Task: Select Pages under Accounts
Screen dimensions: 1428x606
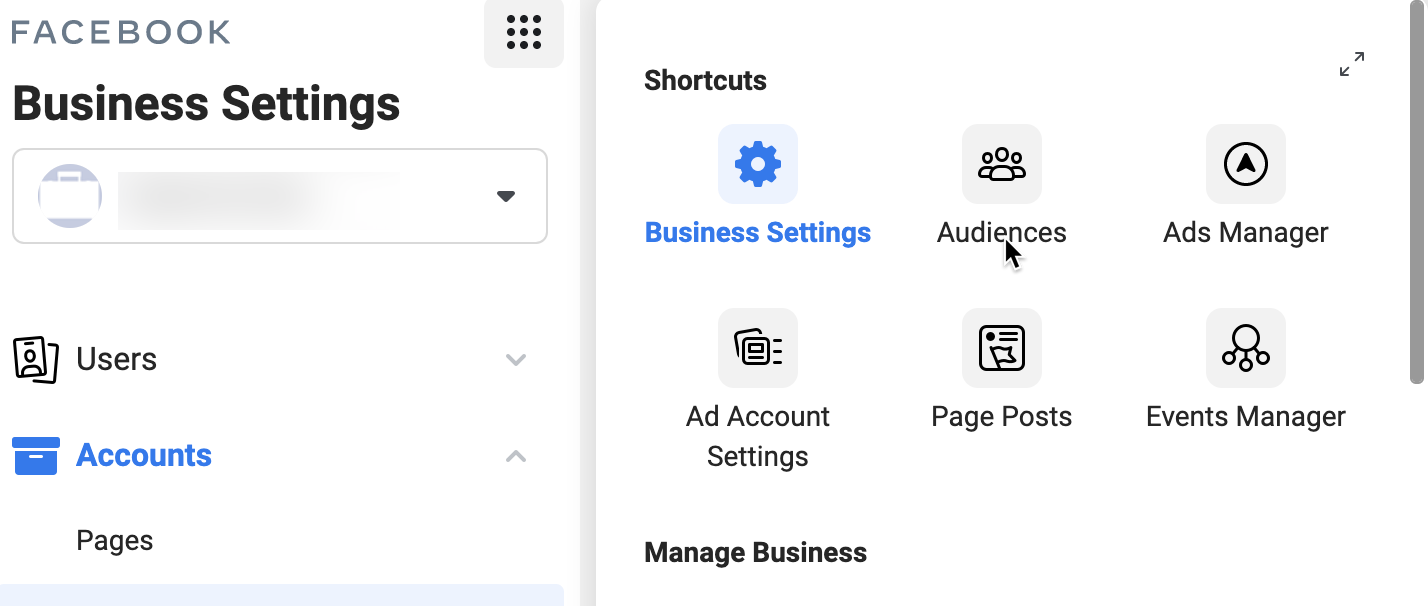Action: [115, 541]
